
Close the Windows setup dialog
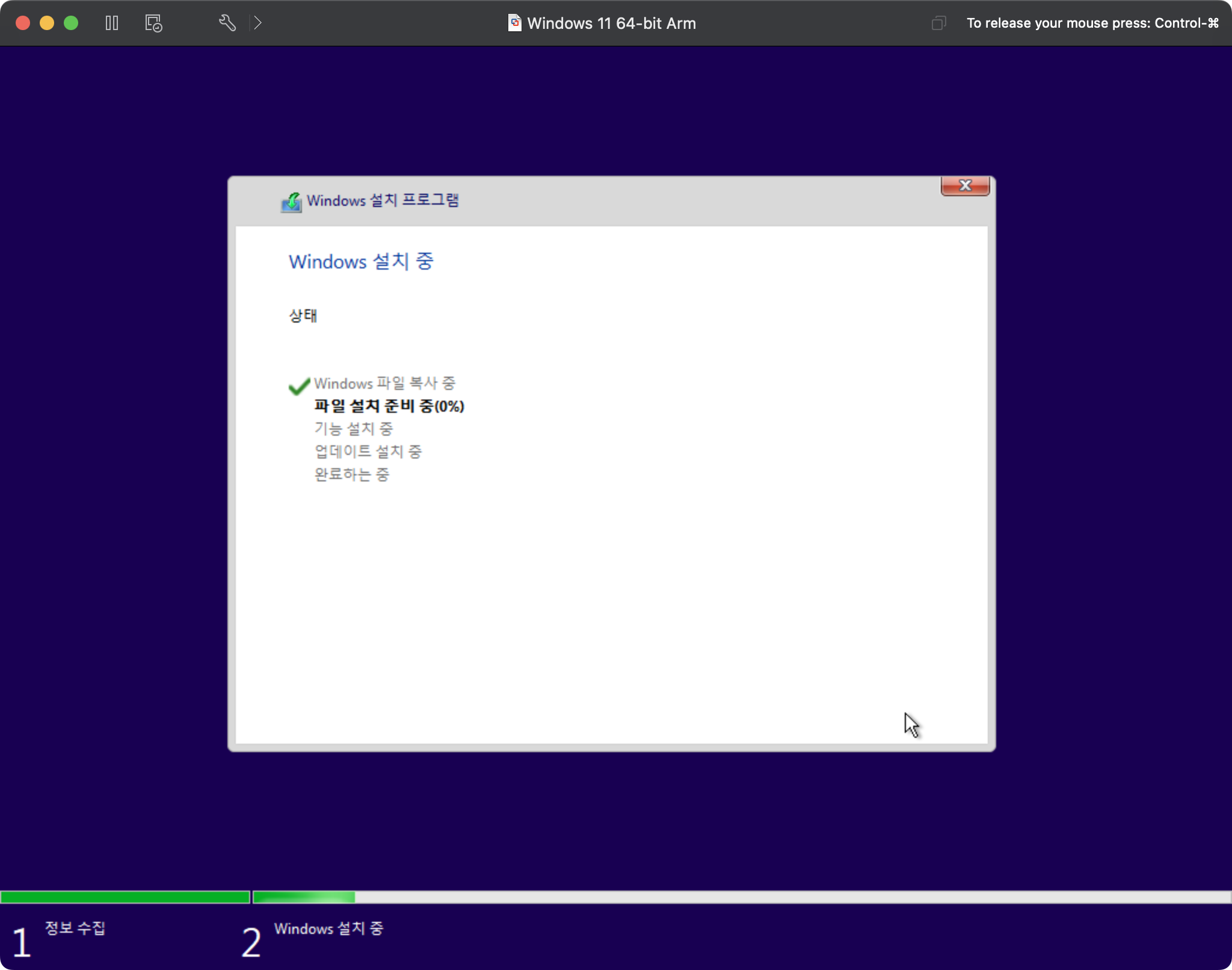coord(965,185)
